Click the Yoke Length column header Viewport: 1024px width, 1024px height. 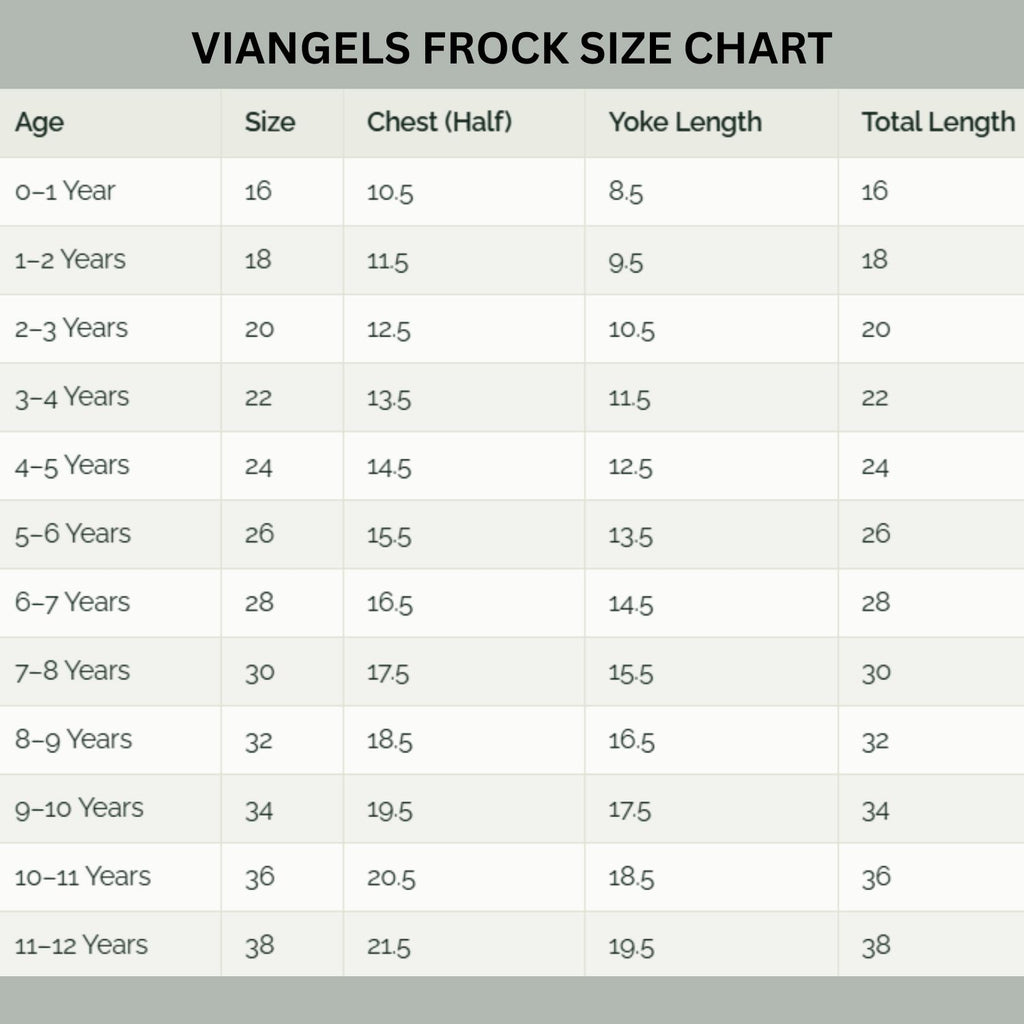pos(685,123)
